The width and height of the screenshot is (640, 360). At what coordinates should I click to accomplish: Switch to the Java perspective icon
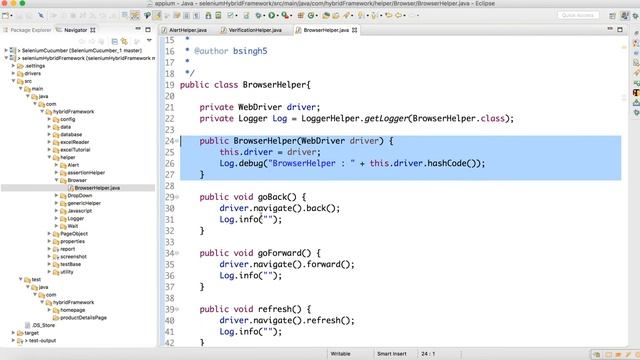point(624,16)
